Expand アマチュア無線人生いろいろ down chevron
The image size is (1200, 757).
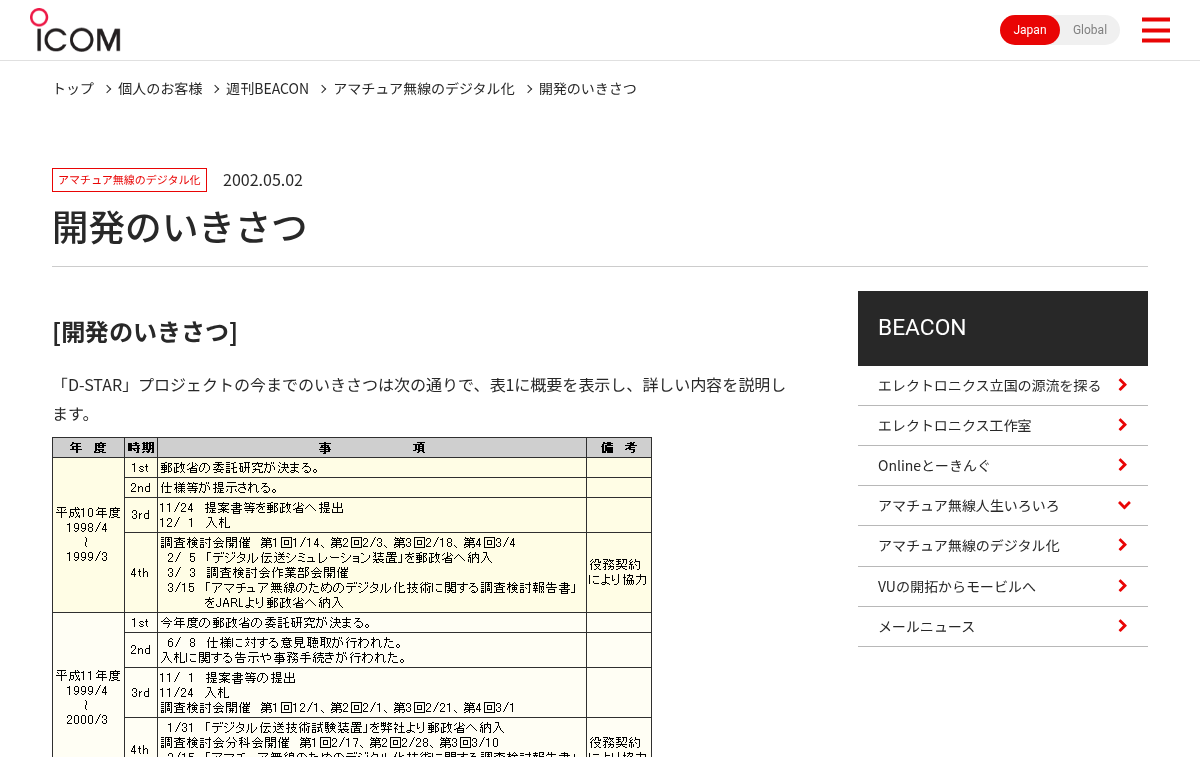click(x=1124, y=505)
